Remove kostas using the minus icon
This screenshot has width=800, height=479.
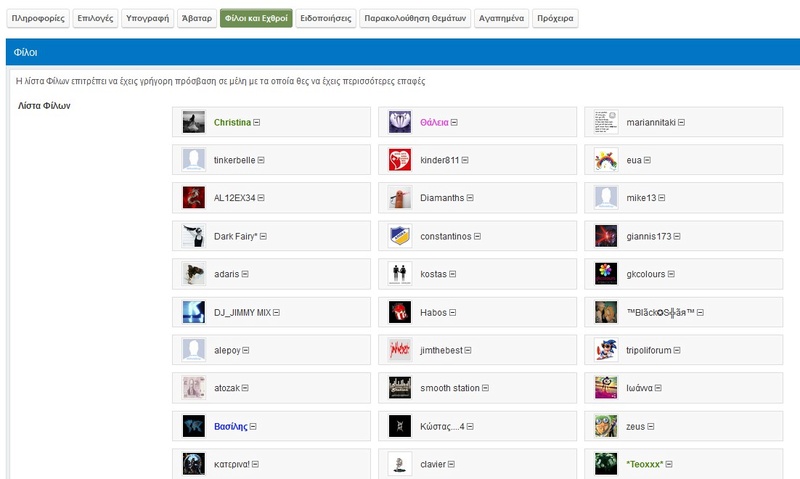tap(453, 274)
